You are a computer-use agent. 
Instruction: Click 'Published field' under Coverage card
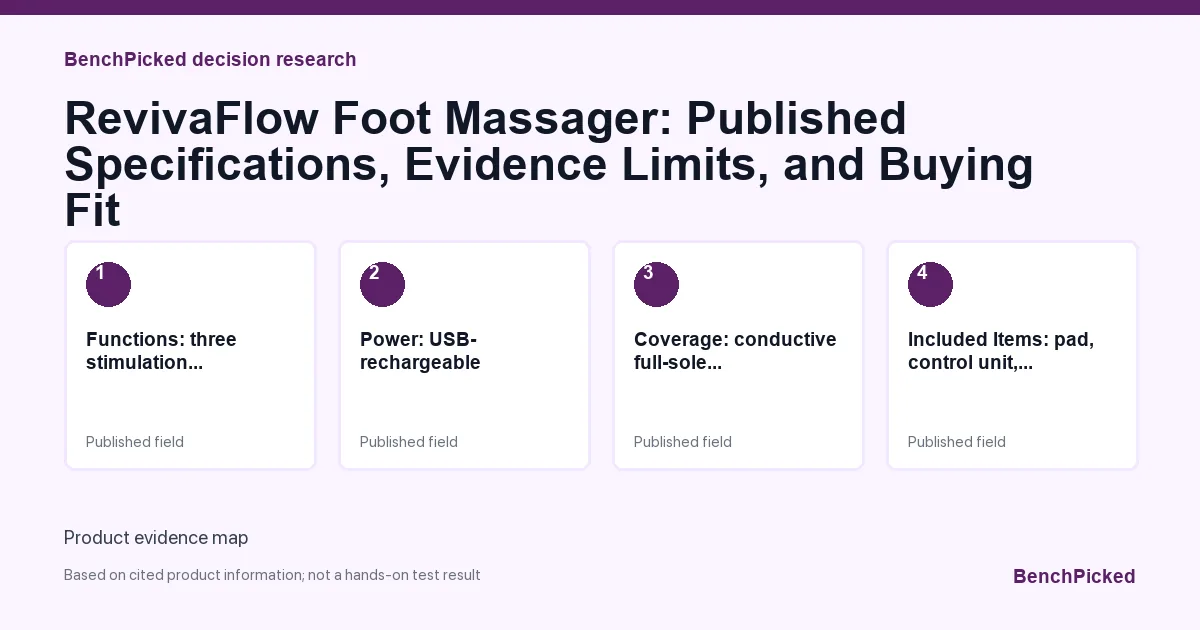(683, 442)
